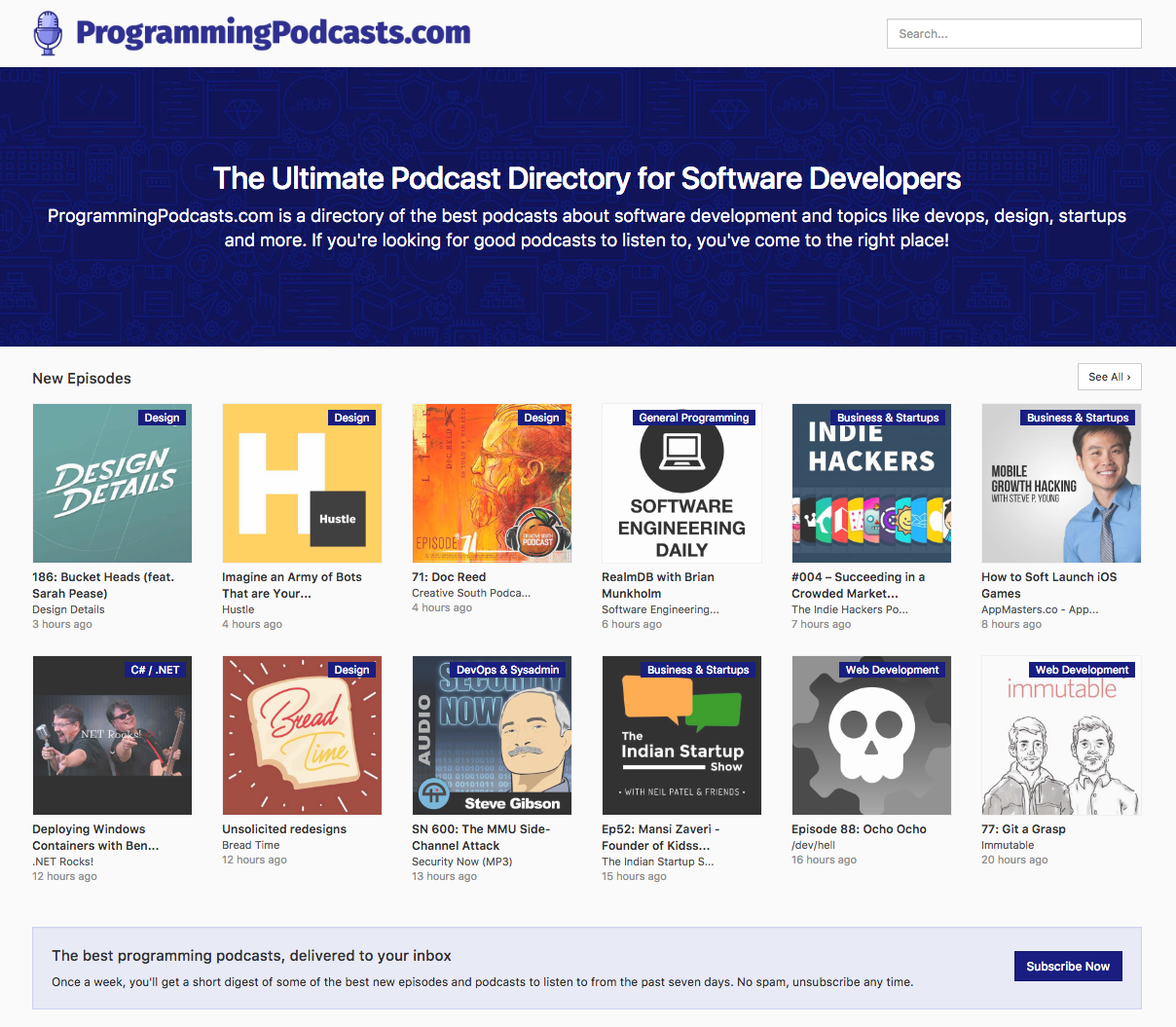
Task: Click Design tag on Doc Reed card
Action: [541, 418]
